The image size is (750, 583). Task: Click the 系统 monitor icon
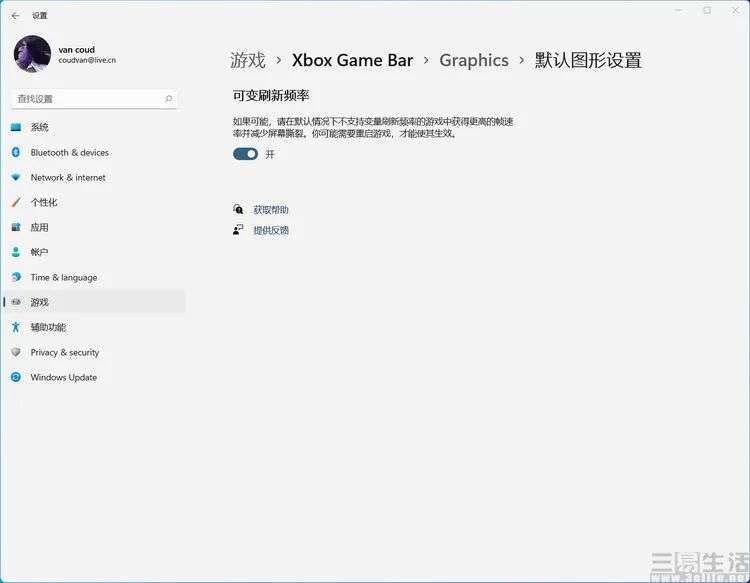tap(16, 127)
